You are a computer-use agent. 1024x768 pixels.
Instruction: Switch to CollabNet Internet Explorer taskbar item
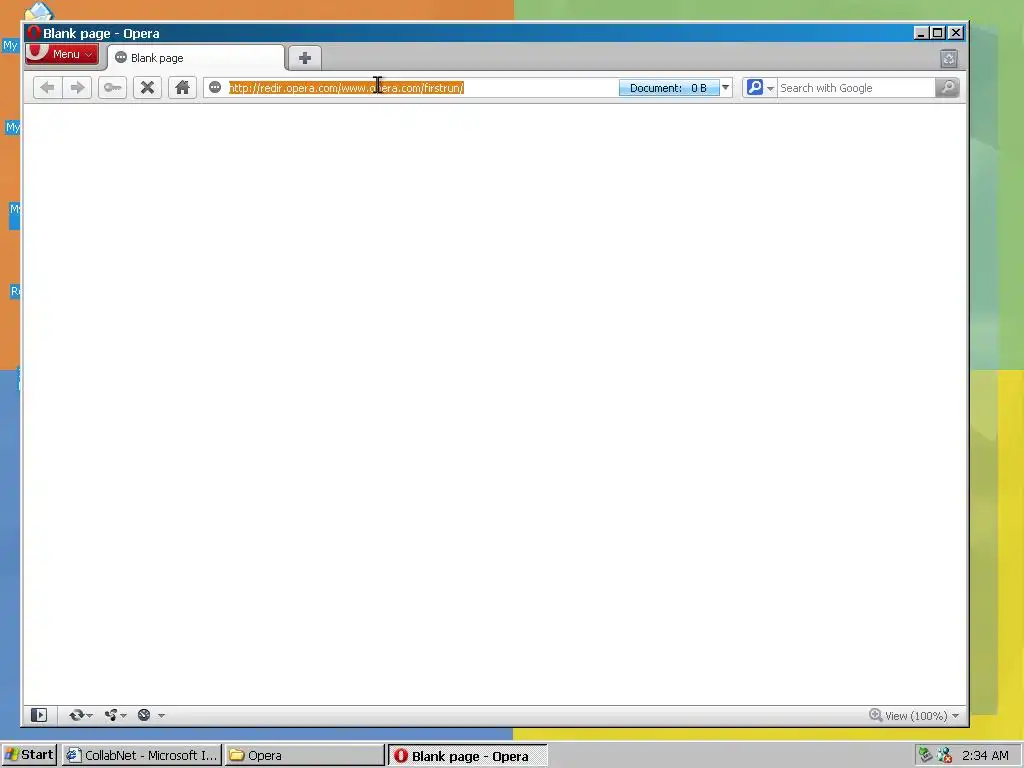pyautogui.click(x=142, y=756)
